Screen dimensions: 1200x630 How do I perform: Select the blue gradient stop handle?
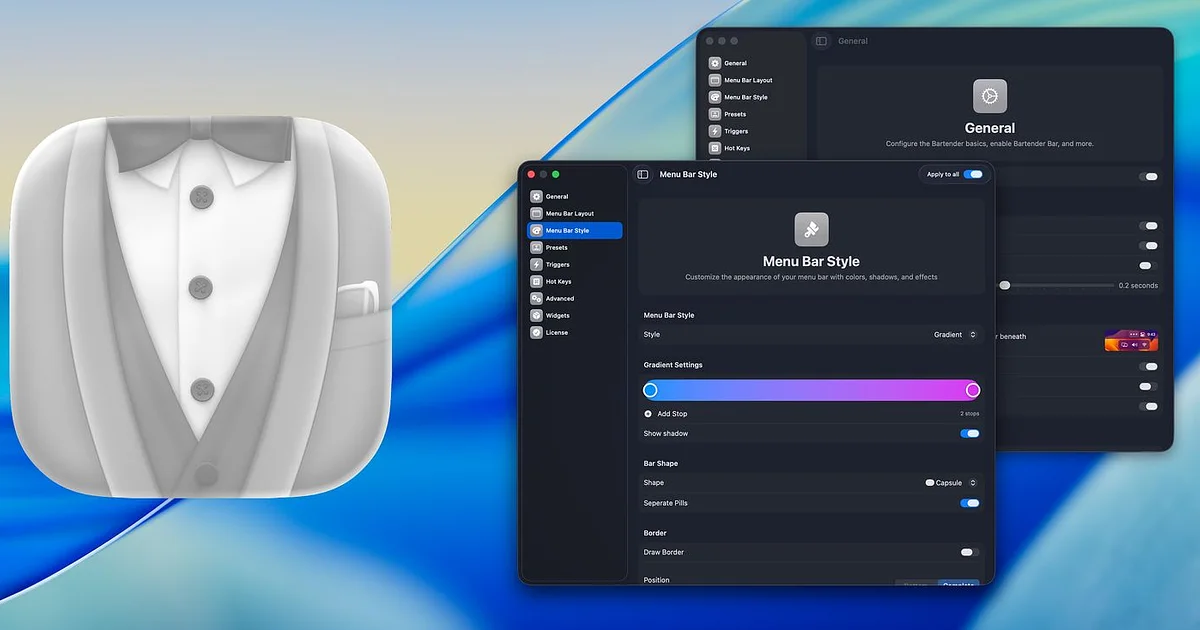[x=650, y=390]
